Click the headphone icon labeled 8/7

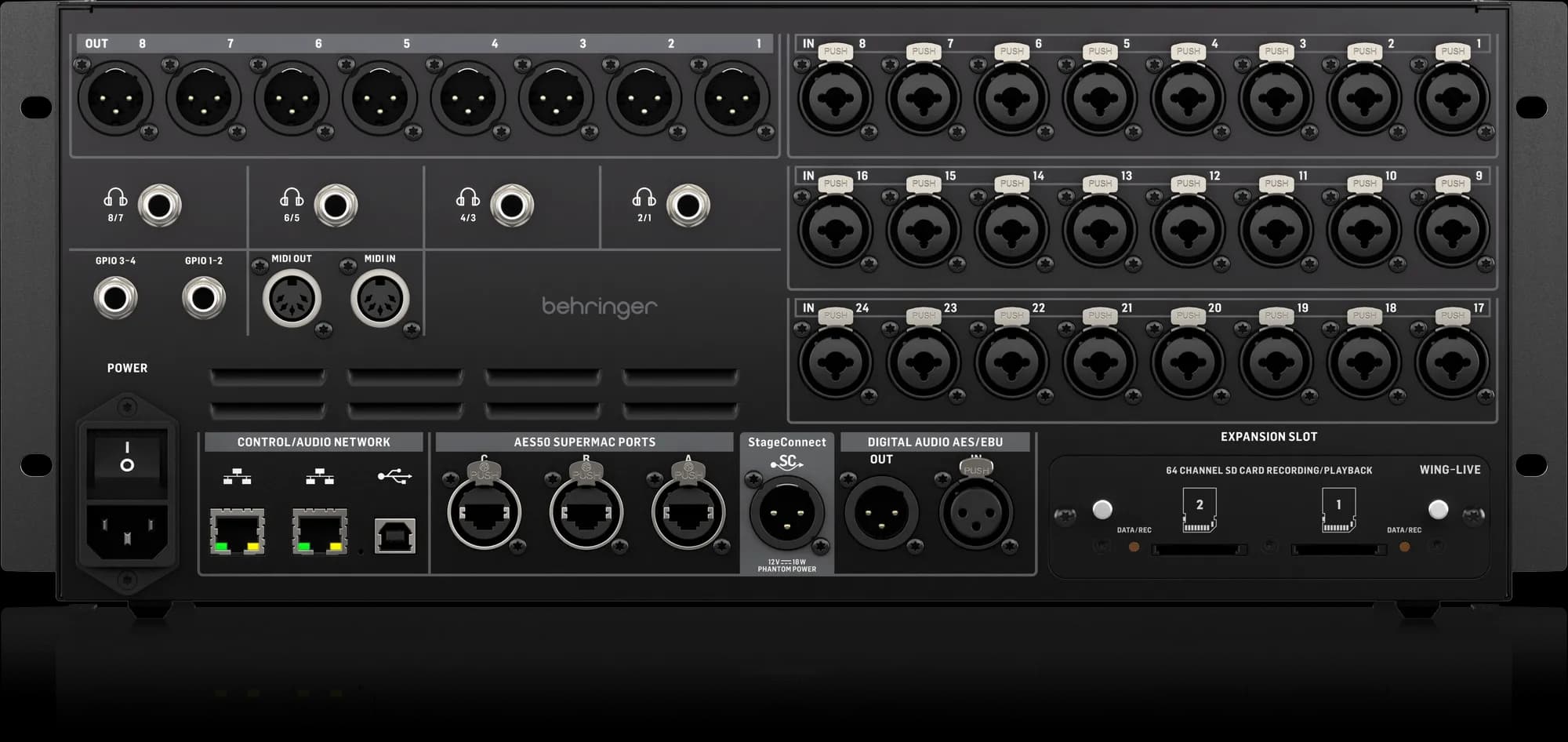(115, 197)
